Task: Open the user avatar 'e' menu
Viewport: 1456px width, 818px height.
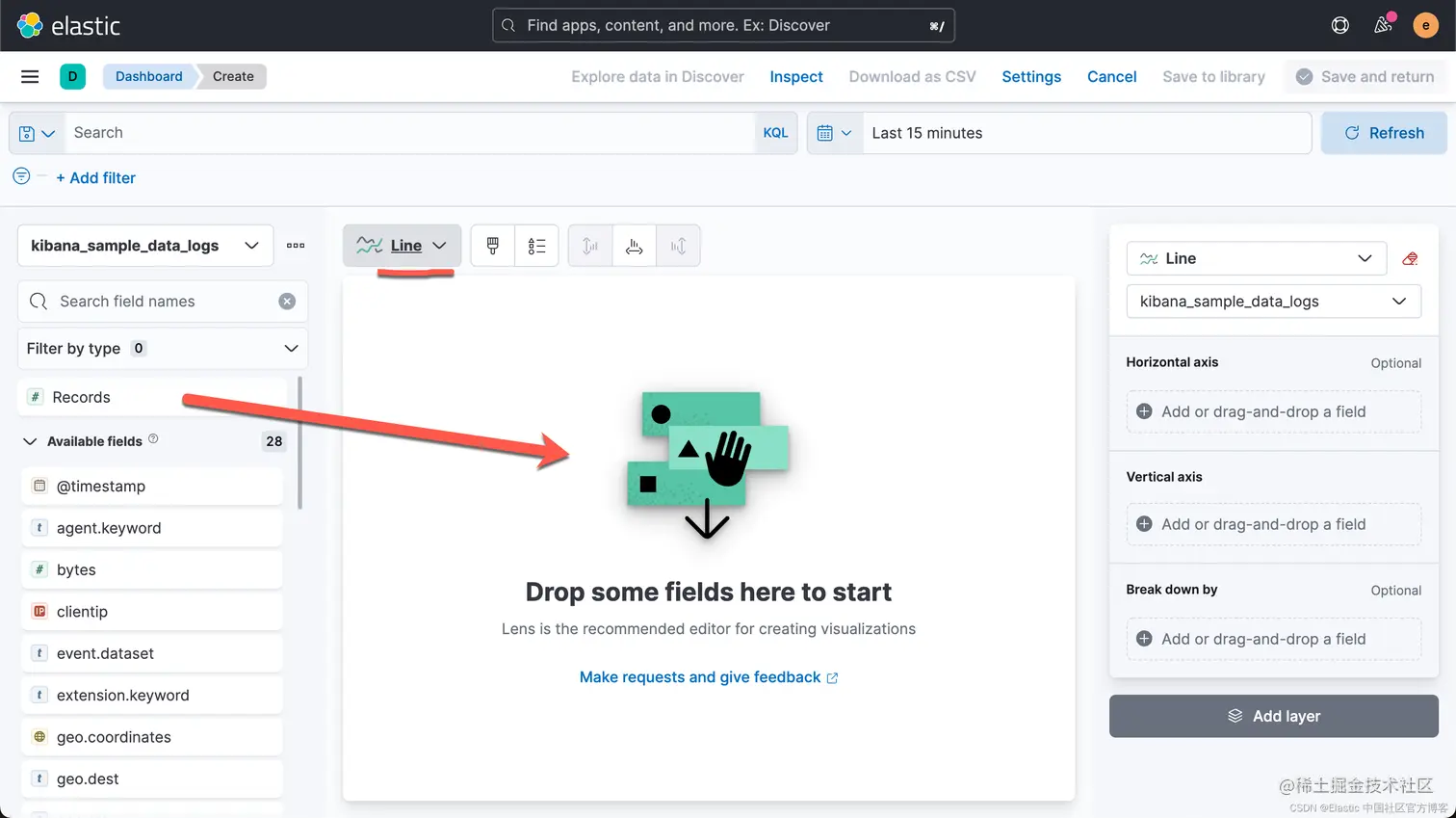Action: pyautogui.click(x=1425, y=25)
